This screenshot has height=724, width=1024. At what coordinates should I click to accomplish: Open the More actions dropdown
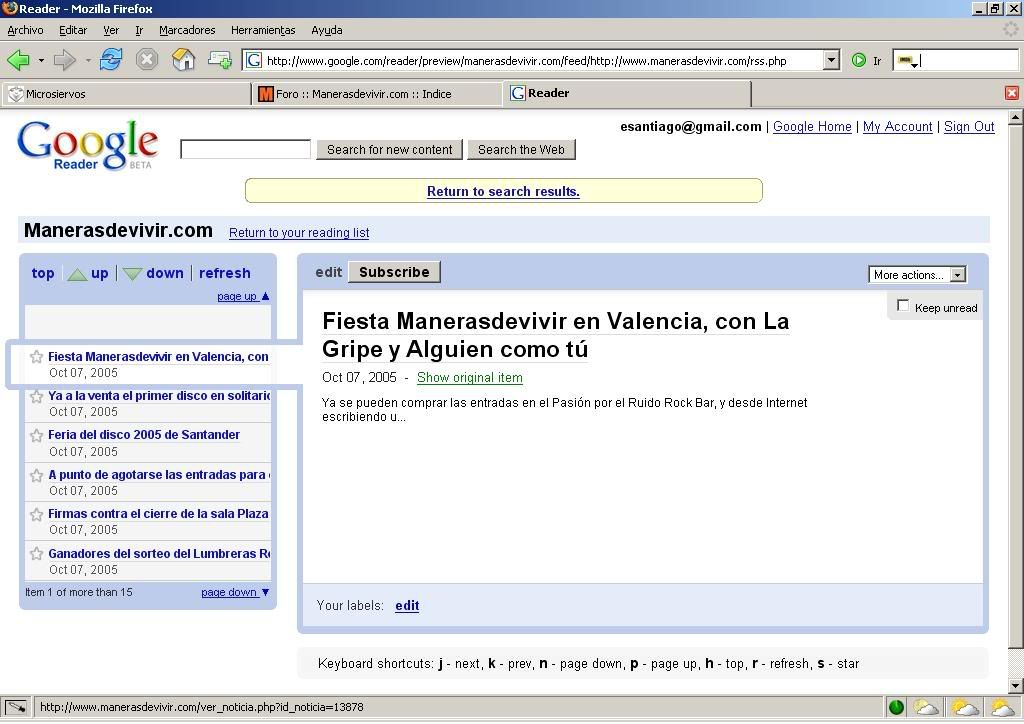[x=917, y=275]
